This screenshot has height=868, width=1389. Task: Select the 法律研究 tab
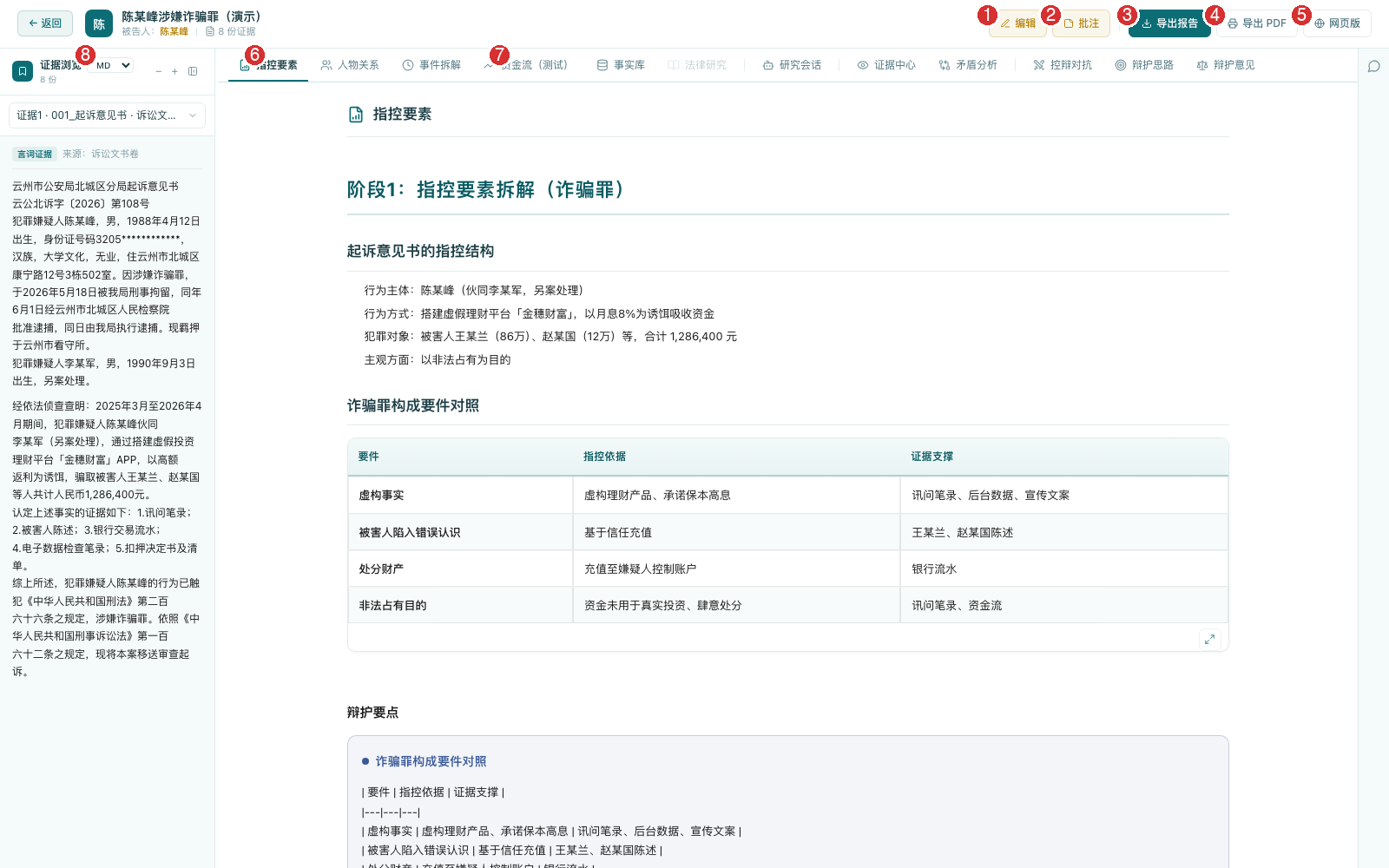click(697, 65)
